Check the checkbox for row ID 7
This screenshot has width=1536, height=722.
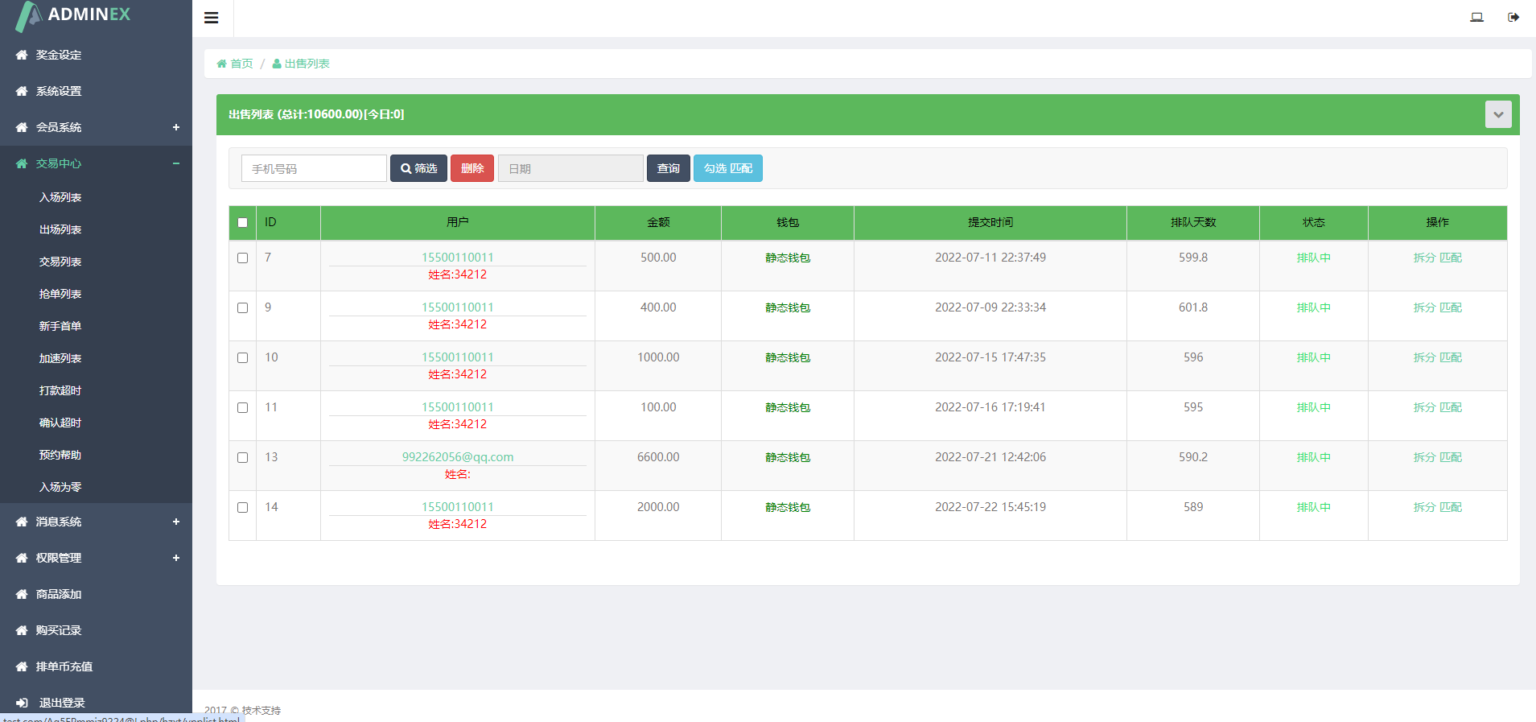click(x=242, y=258)
